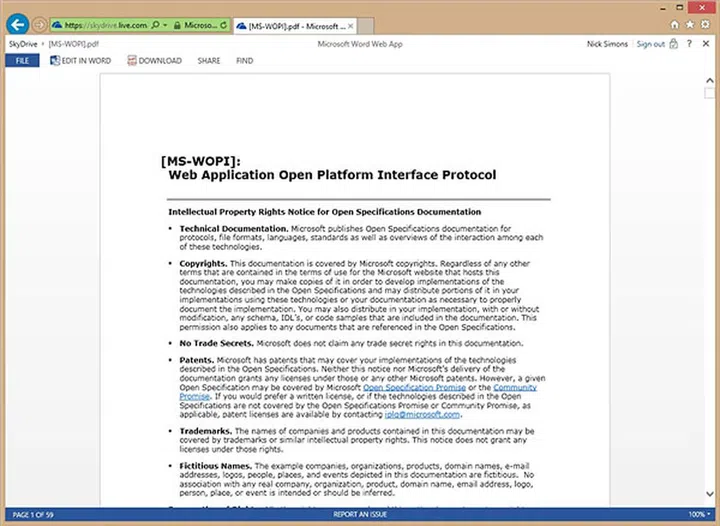Screen dimensions: 720x526
Task: Click SHARE in the toolbar
Action: (x=209, y=61)
